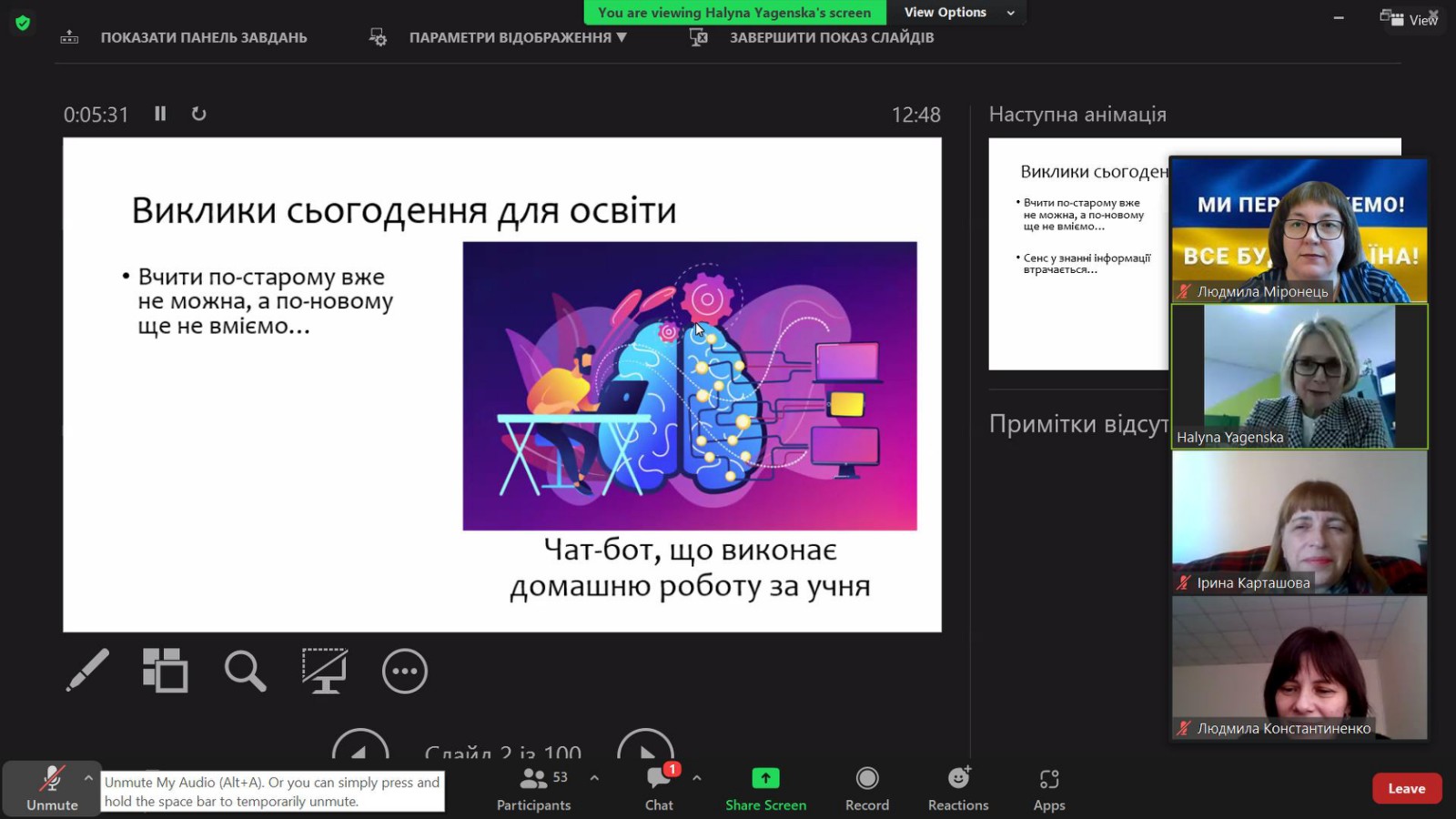Click the black out slideshow screen icon
Screen dimensions: 1456x819
click(x=324, y=671)
